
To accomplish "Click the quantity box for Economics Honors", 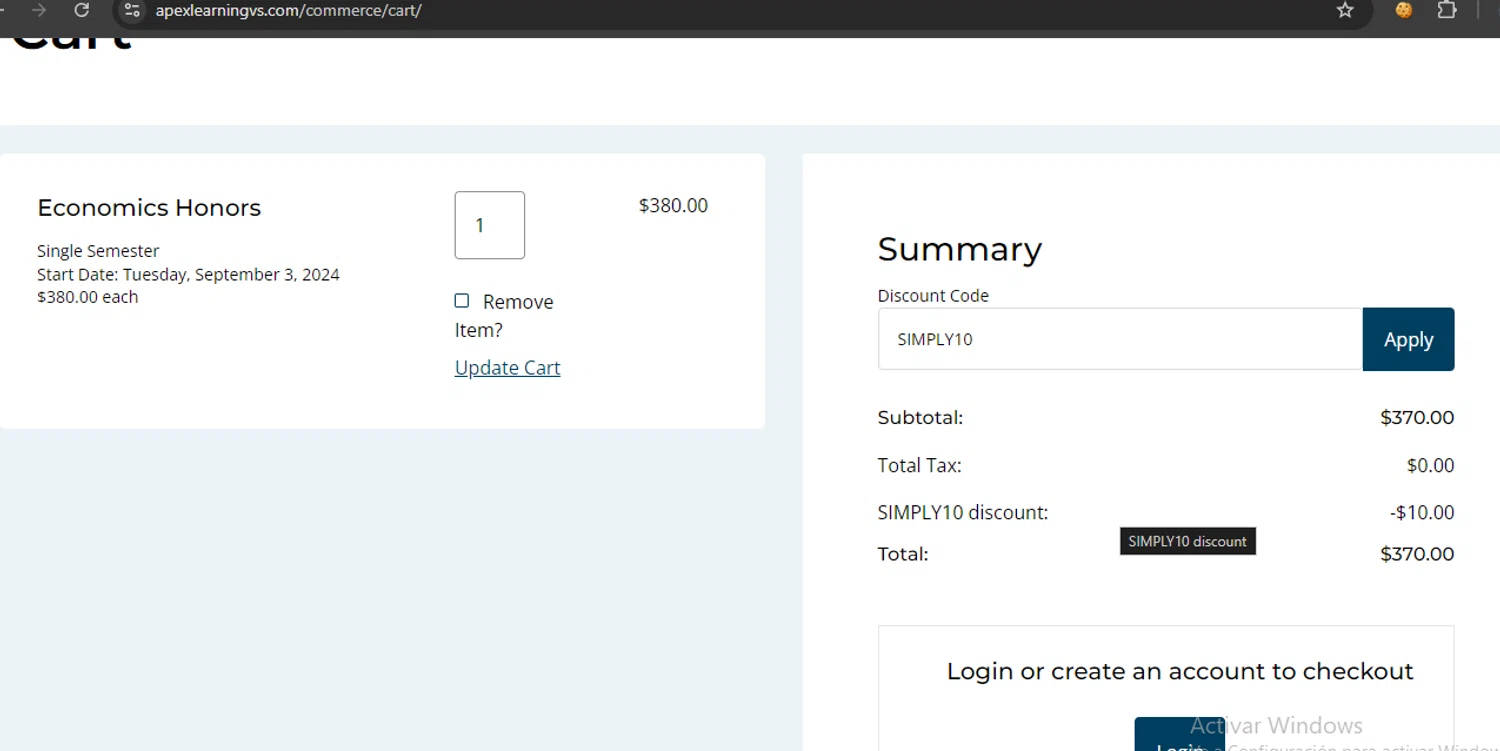I will pos(489,226).
